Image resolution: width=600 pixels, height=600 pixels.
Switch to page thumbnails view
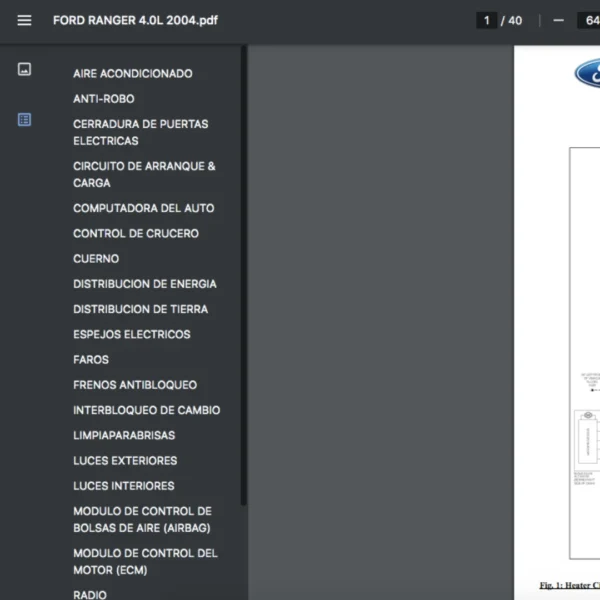point(24,69)
